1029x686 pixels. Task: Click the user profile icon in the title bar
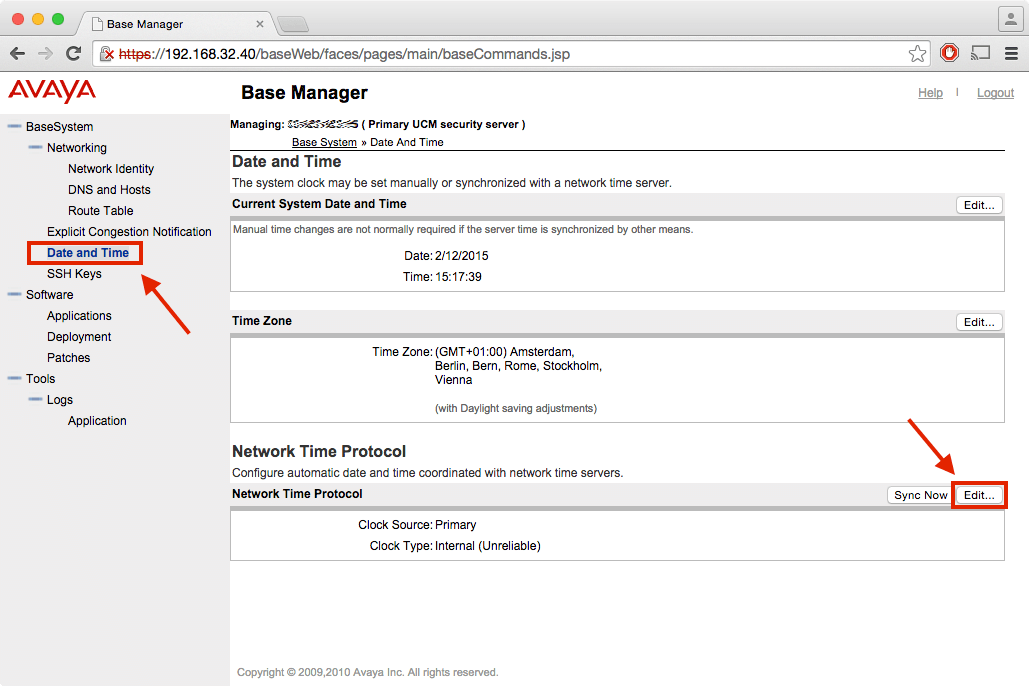[1011, 19]
